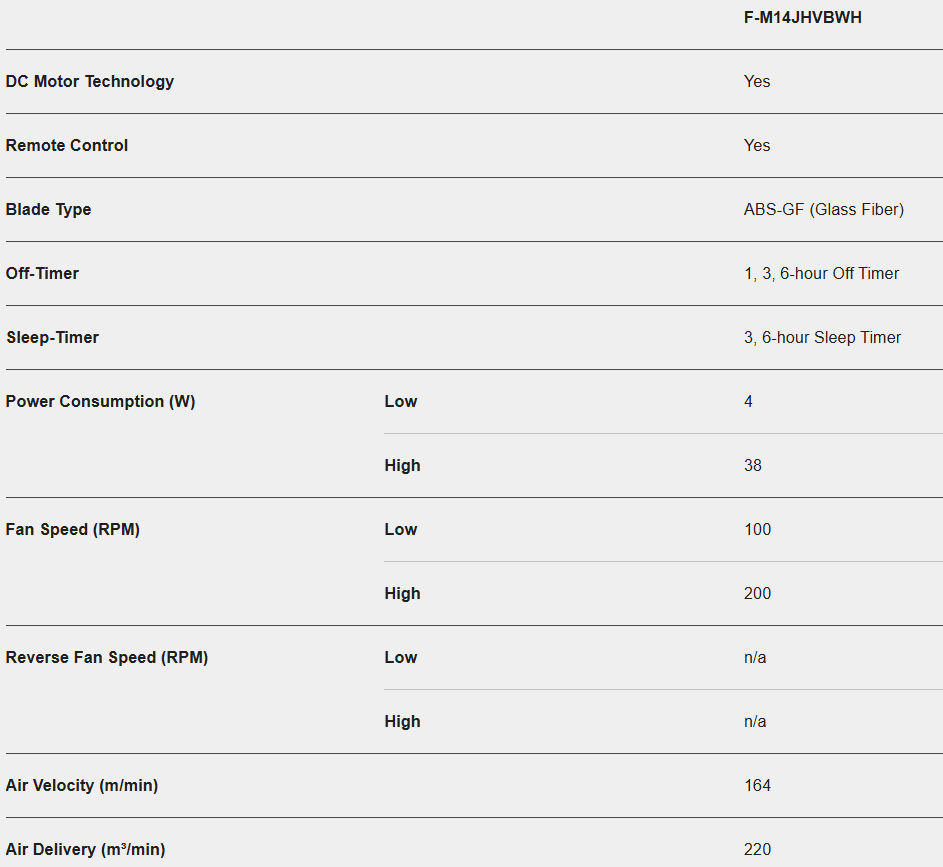943x867 pixels.
Task: Click the Air Delivery value 220
Action: pyautogui.click(x=757, y=849)
